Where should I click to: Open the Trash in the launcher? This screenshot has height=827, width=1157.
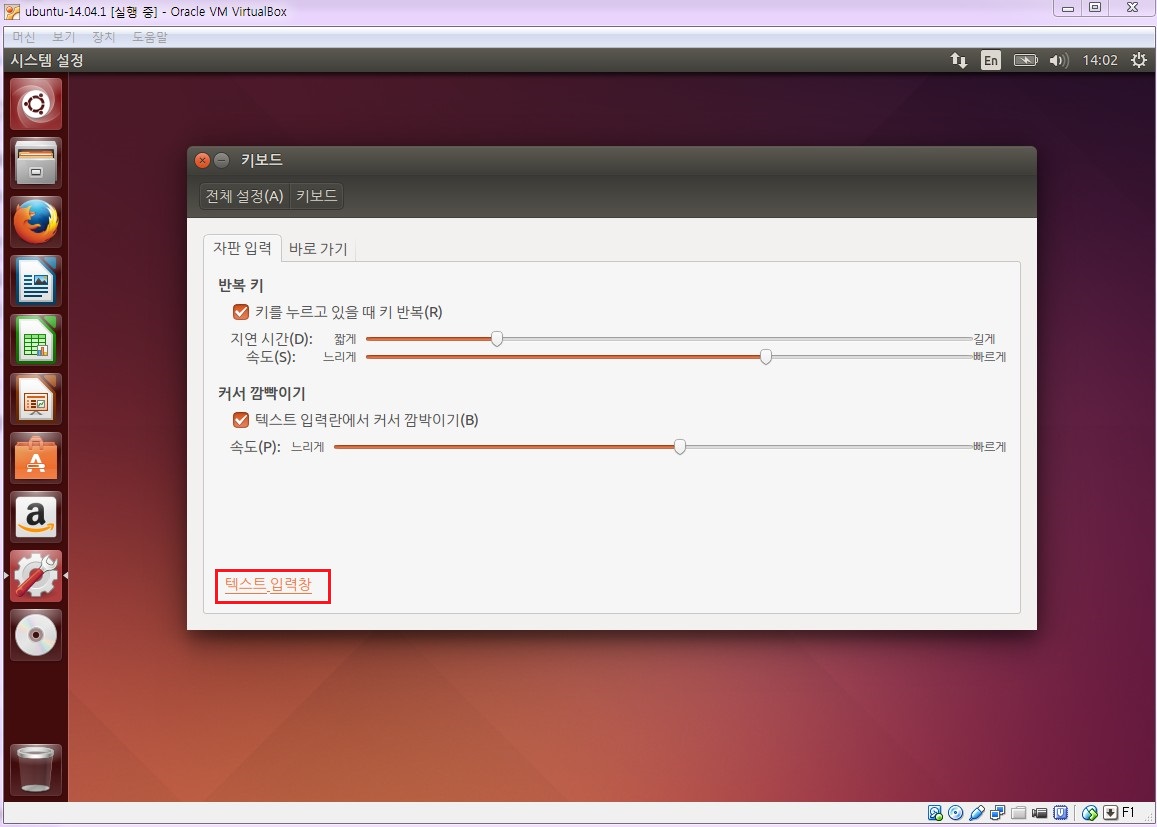[36, 769]
